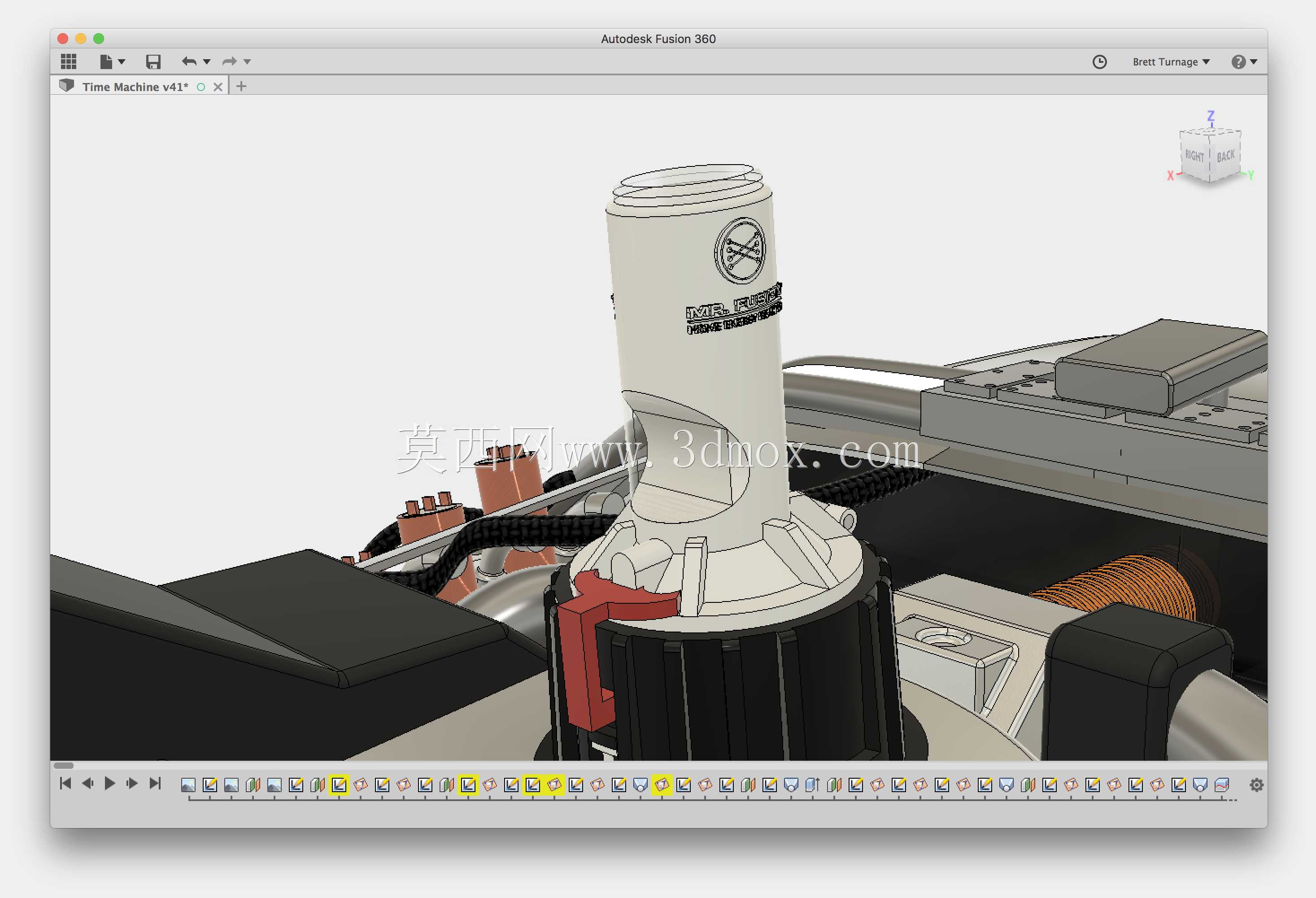Select the last feature icon in the timeline
The height and width of the screenshot is (898, 1316).
pyautogui.click(x=1221, y=785)
